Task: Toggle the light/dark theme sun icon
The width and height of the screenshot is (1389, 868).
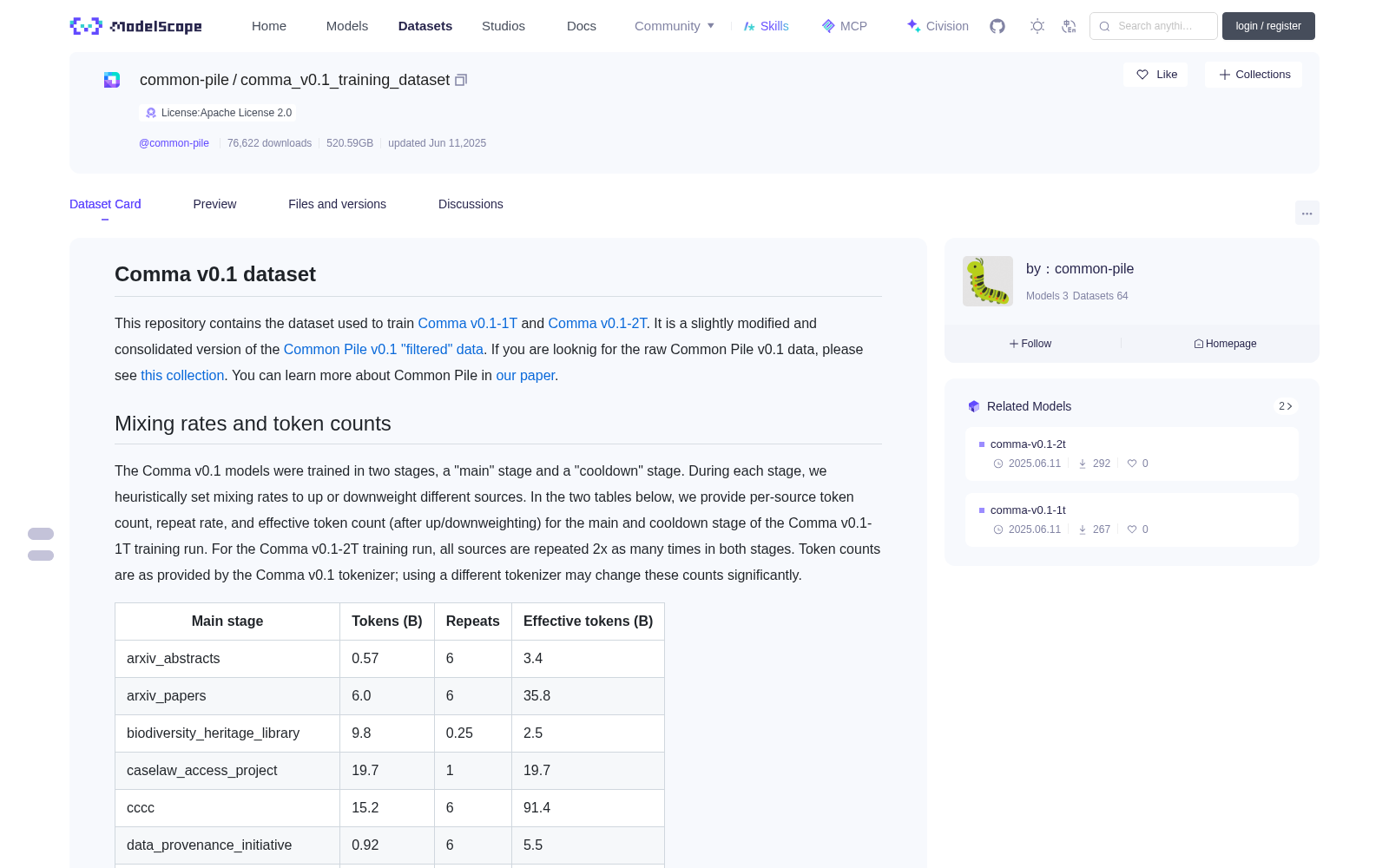Action: (1037, 26)
